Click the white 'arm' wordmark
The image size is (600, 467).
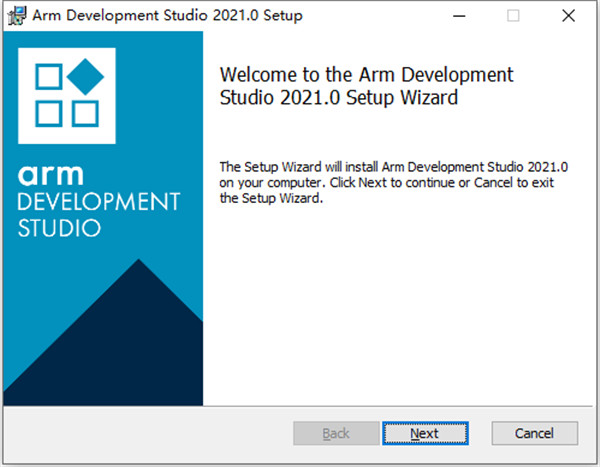[56, 175]
